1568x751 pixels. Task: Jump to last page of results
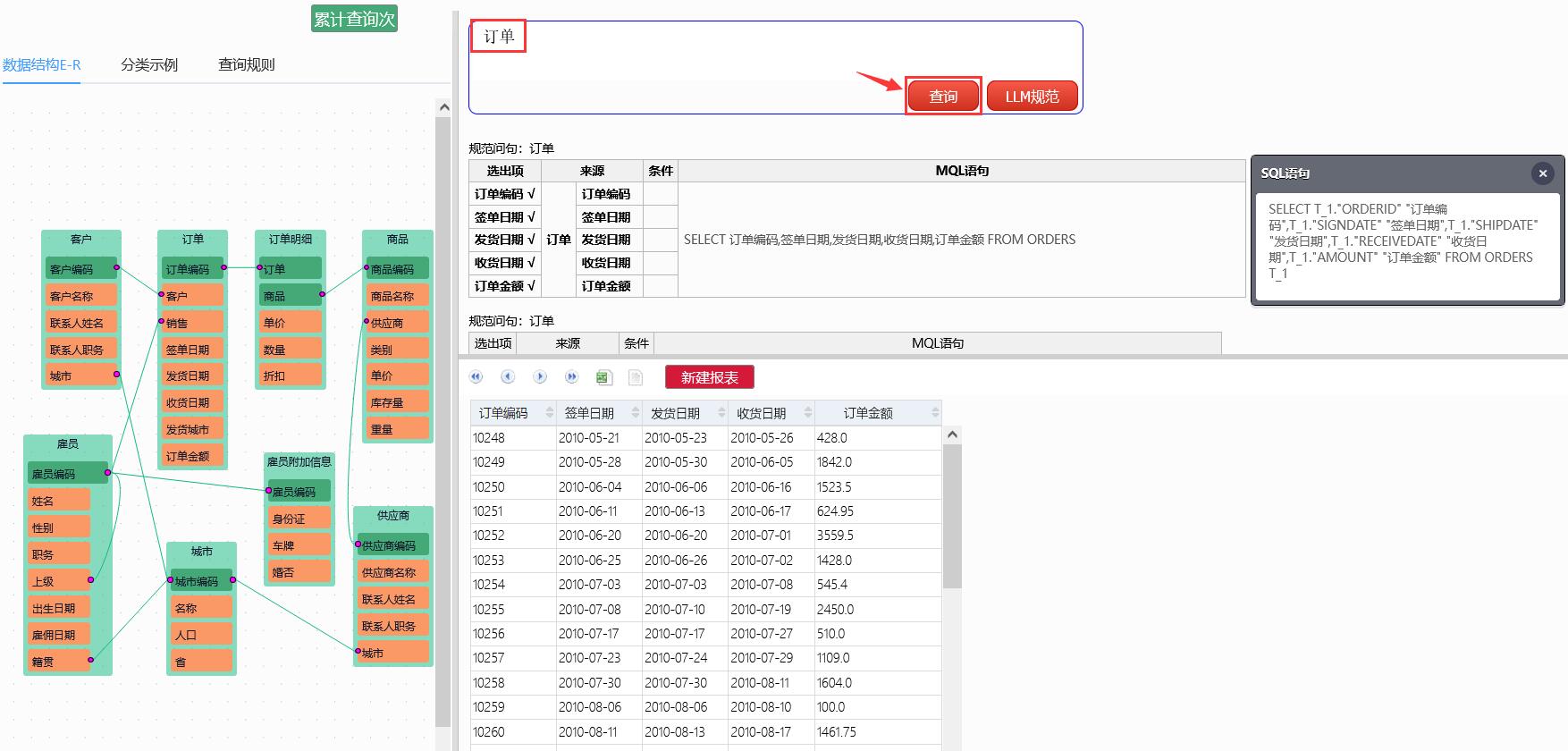(x=572, y=377)
